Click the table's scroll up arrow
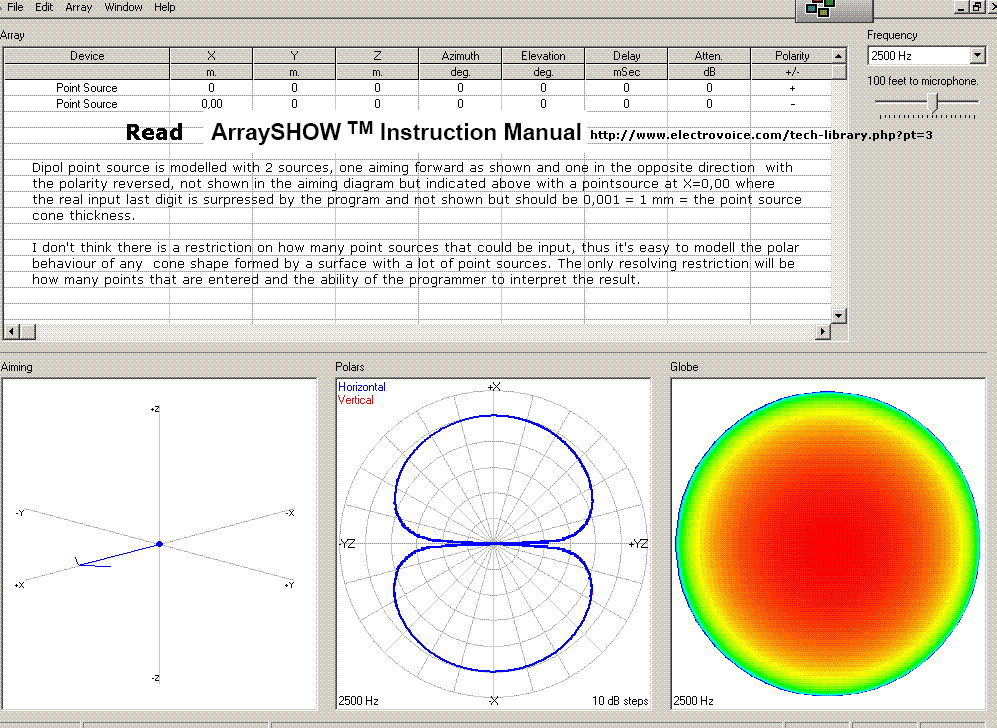 click(839, 56)
